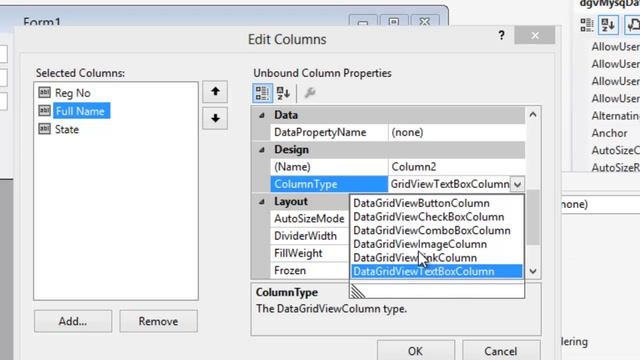Close the Edit Columns dialog
This screenshot has height=360, width=640.
point(535,36)
